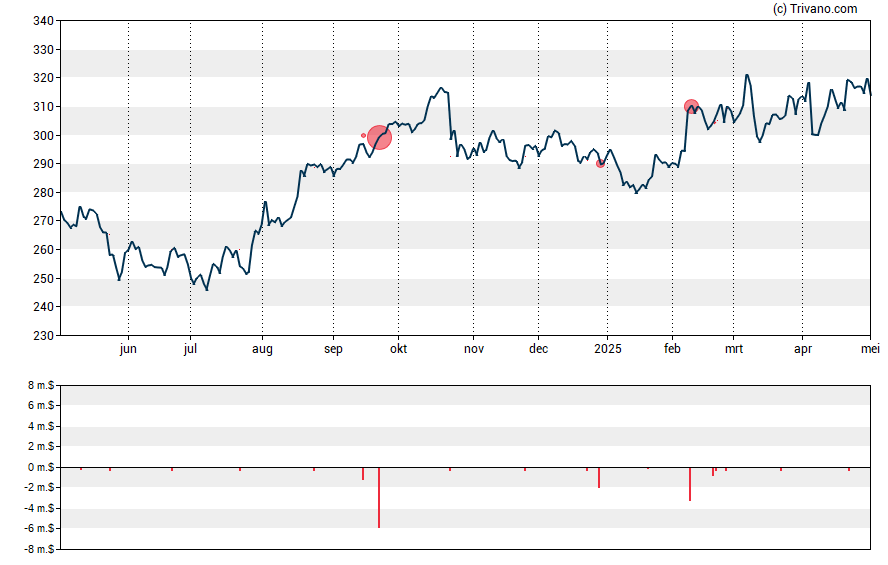This screenshot has height=565, width=888.
Task: Click the 'nov' month label
Action: pyautogui.click(x=474, y=349)
